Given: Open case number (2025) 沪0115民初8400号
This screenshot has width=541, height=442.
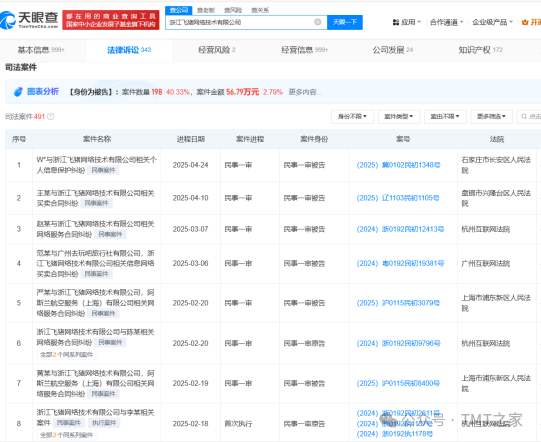Looking at the screenshot, I should click(398, 383).
